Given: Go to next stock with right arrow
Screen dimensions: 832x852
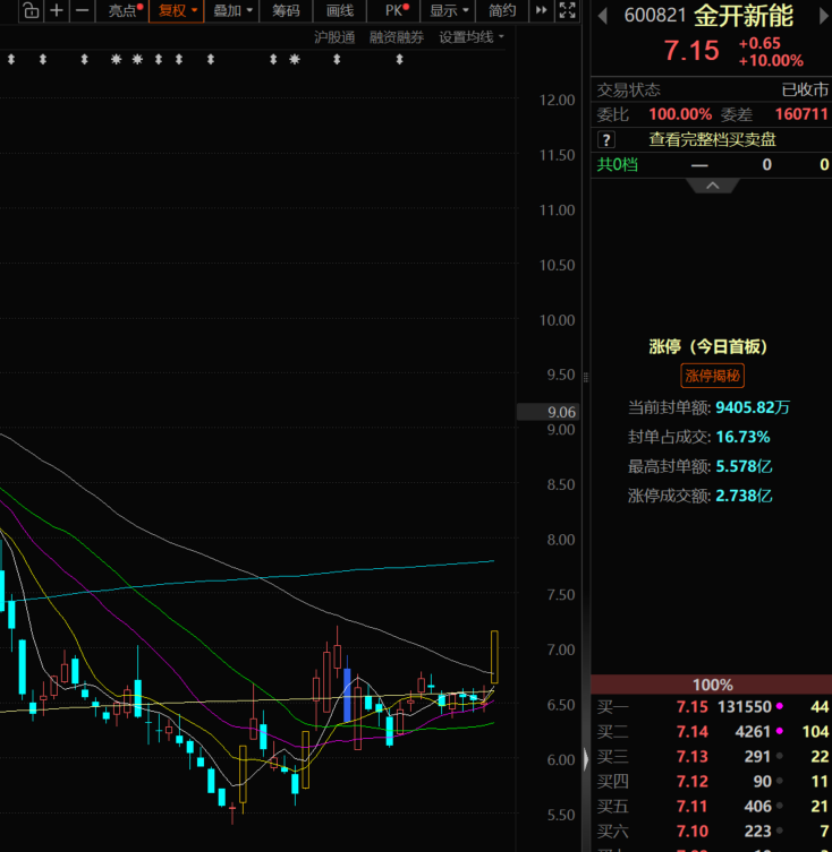Looking at the screenshot, I should pyautogui.click(x=824, y=16).
